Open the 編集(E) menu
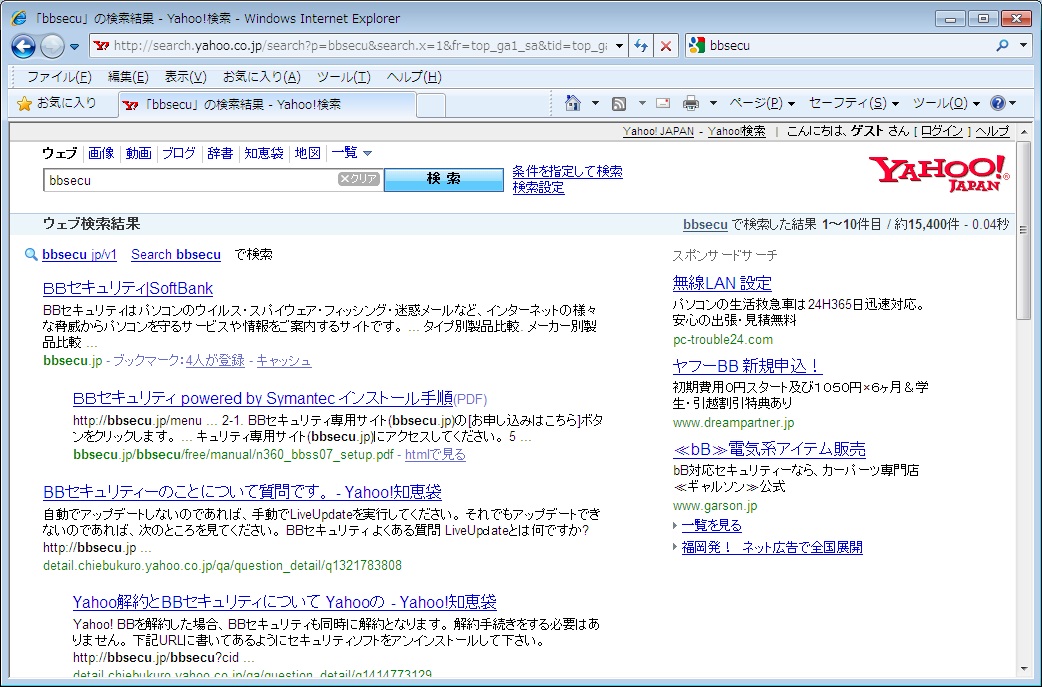1042x687 pixels. tap(128, 77)
